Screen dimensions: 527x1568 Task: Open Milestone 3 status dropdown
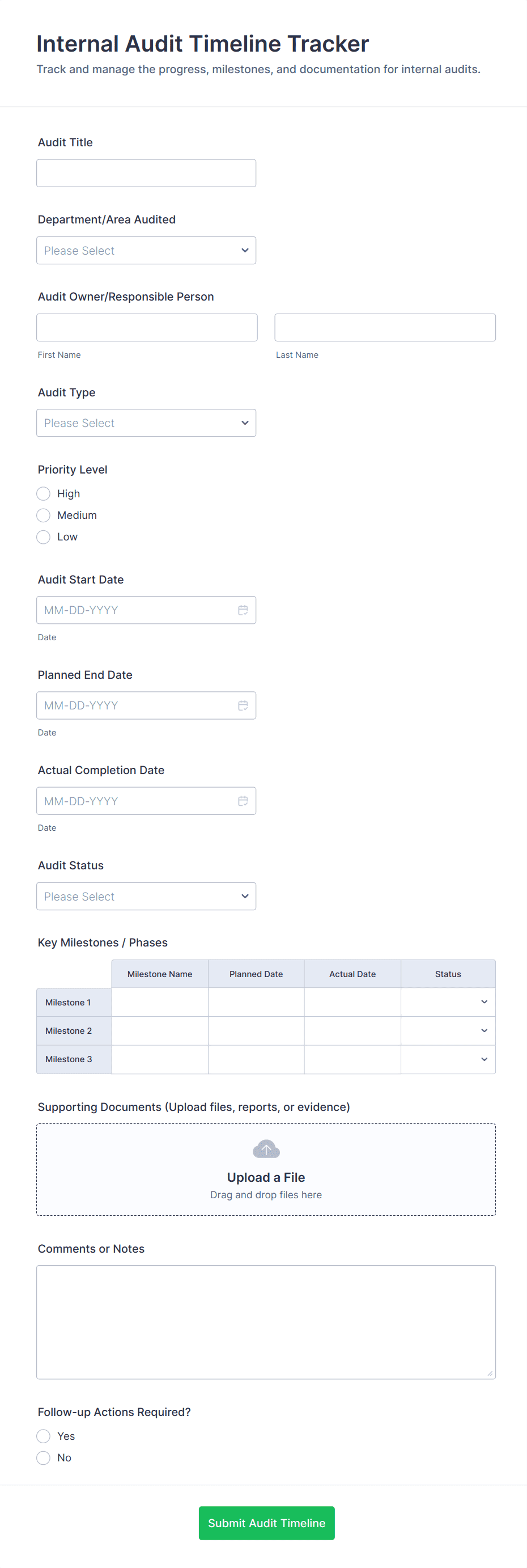(448, 1059)
